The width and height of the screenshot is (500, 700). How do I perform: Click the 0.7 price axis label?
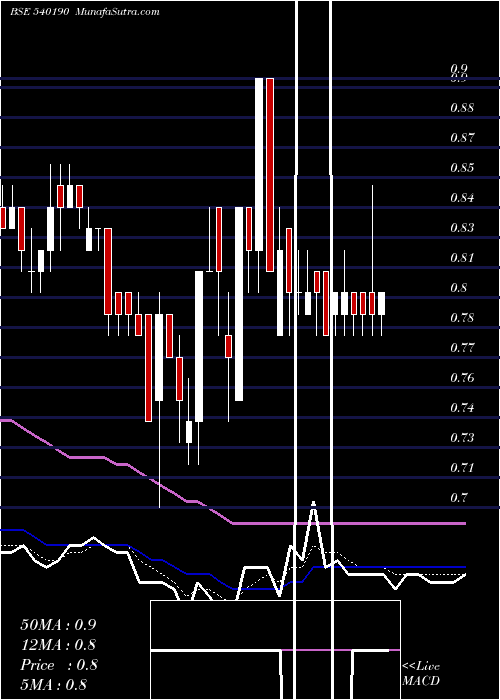[459, 497]
